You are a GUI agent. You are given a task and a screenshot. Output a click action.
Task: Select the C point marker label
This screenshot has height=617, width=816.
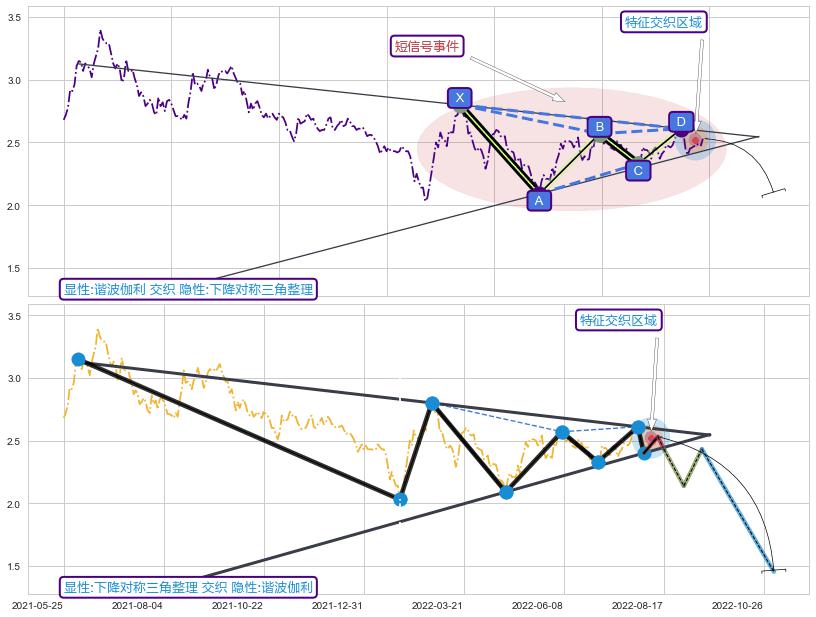tap(638, 171)
